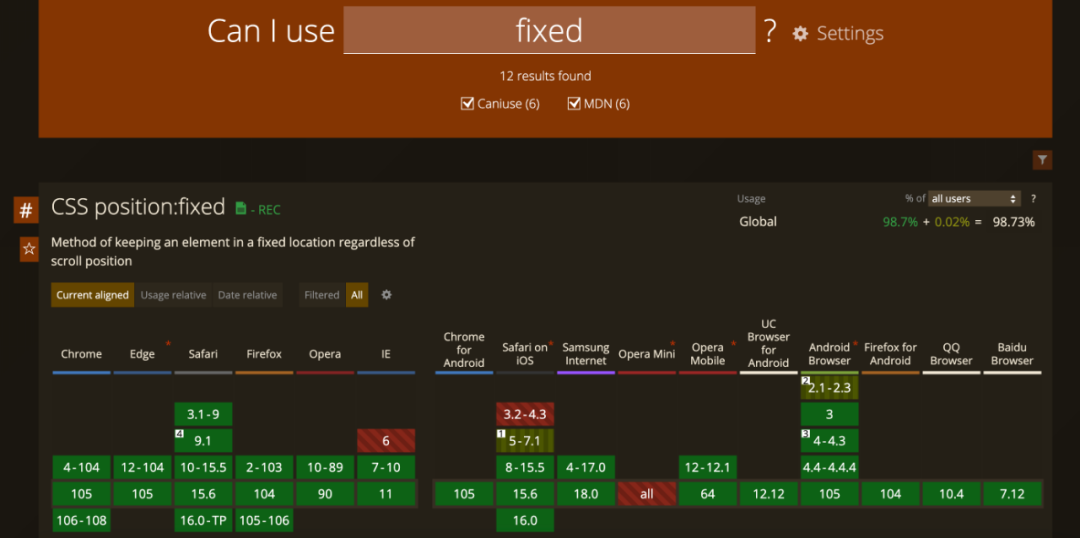Click UC Browser for Android header

(x=769, y=343)
